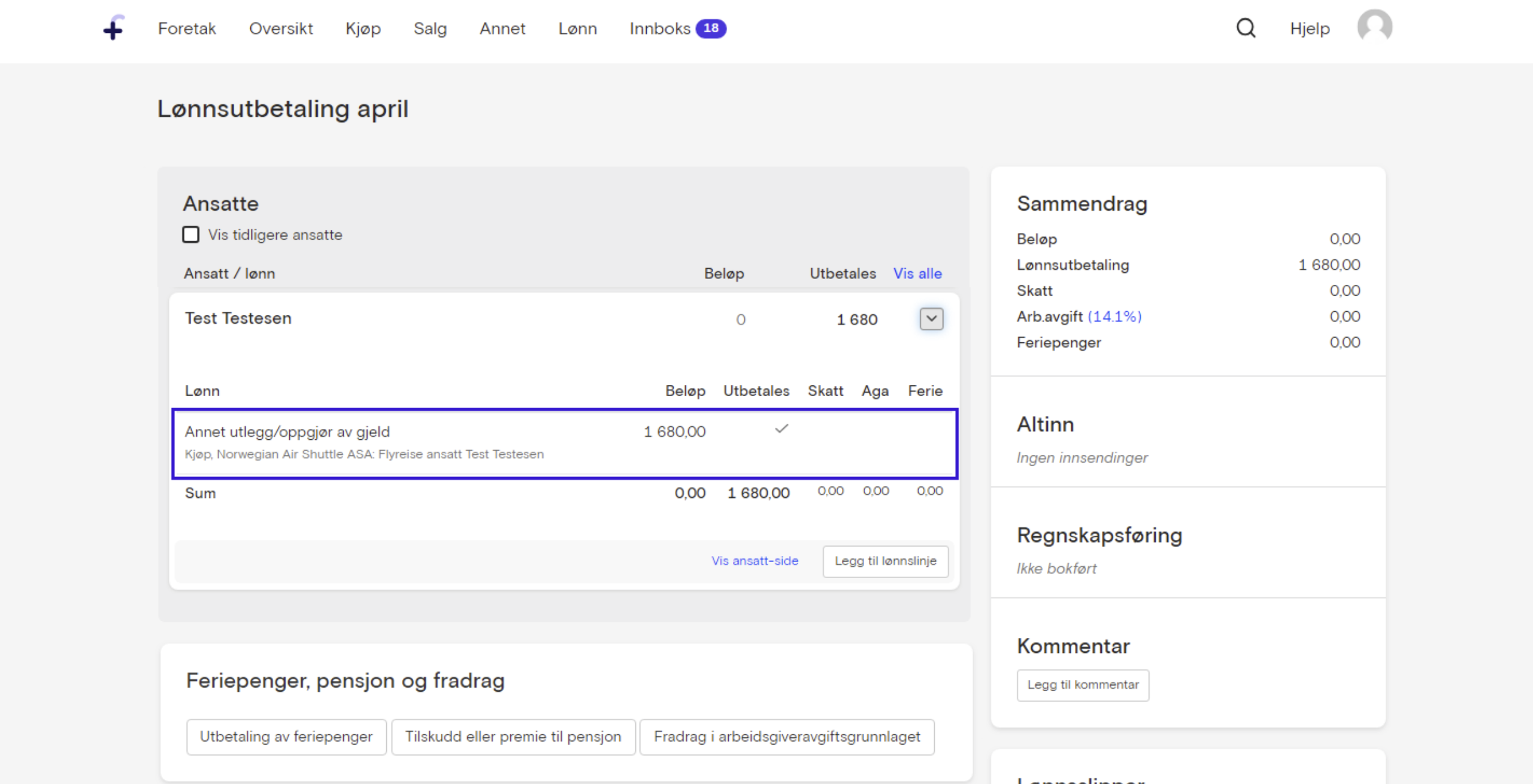Click the Lønnsutbetaling april heading

click(283, 109)
